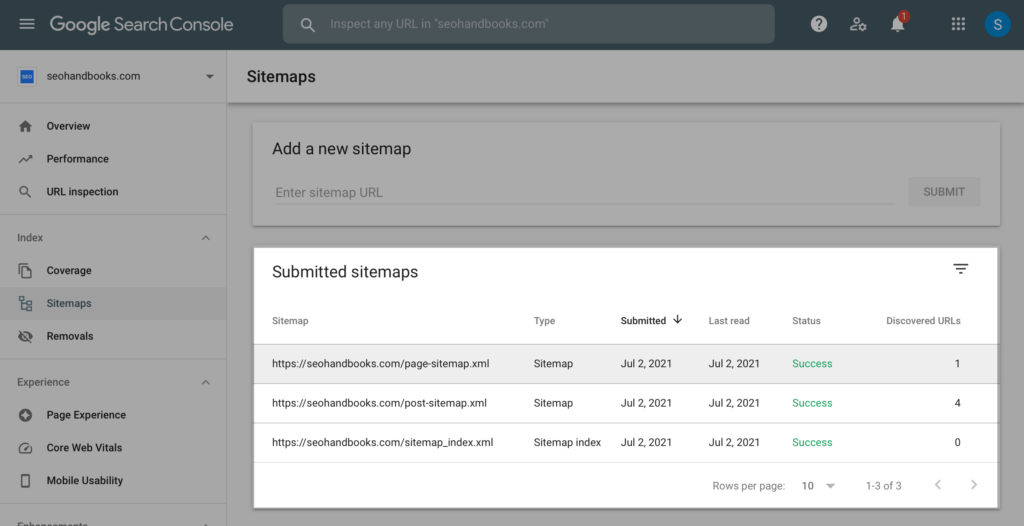The image size is (1024, 526).
Task: Click the Add a new sitemap heading
Action: click(342, 149)
